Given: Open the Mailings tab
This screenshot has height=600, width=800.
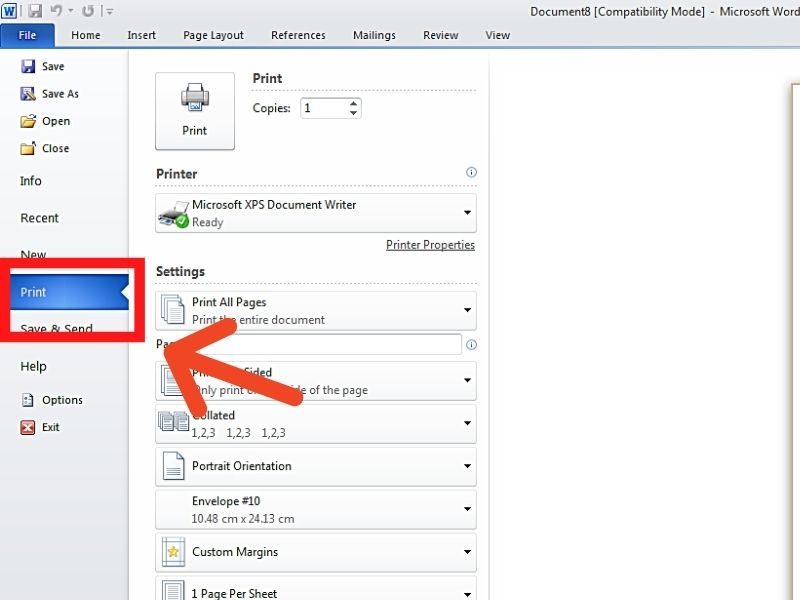Looking at the screenshot, I should tap(374, 35).
